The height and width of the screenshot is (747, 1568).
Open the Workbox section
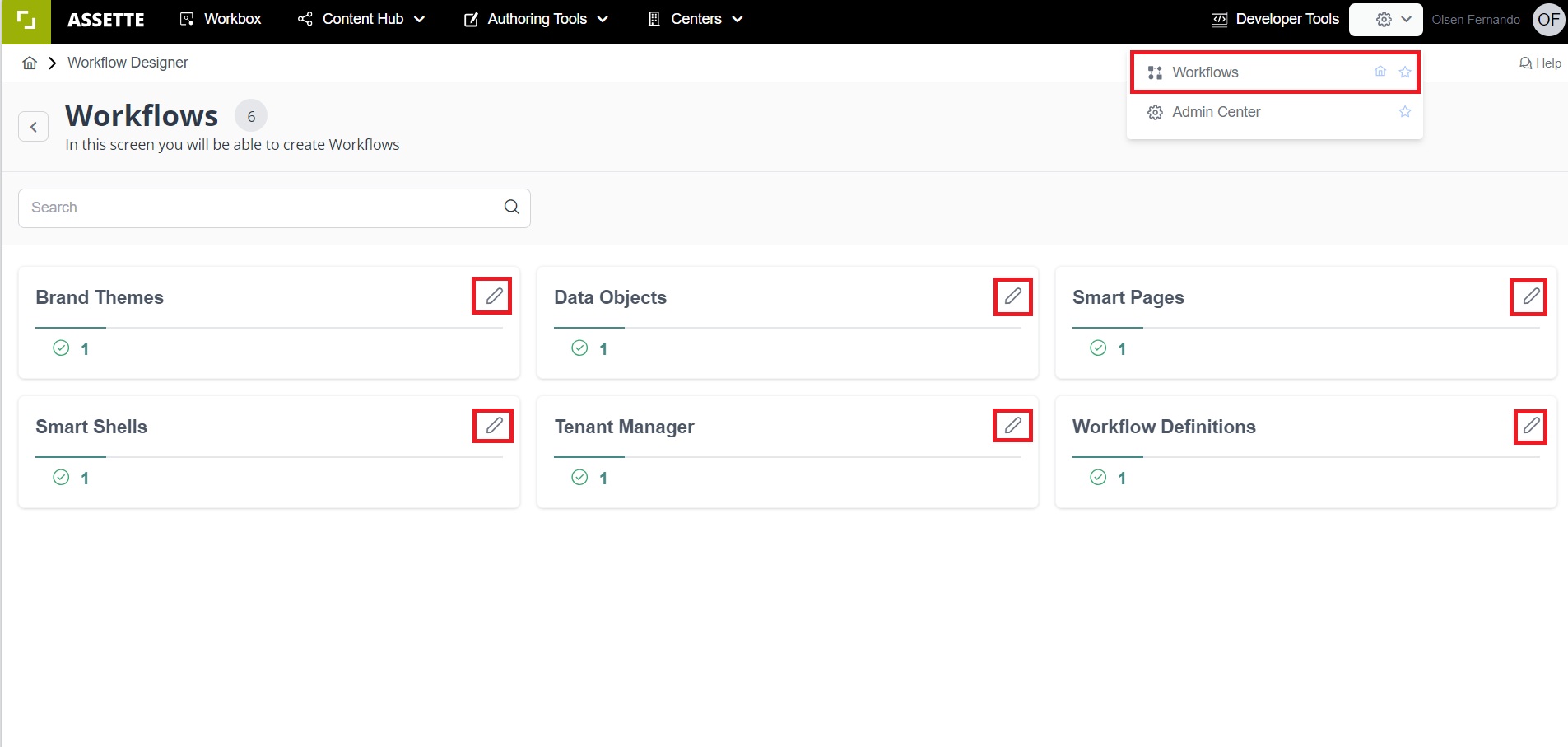(x=220, y=18)
